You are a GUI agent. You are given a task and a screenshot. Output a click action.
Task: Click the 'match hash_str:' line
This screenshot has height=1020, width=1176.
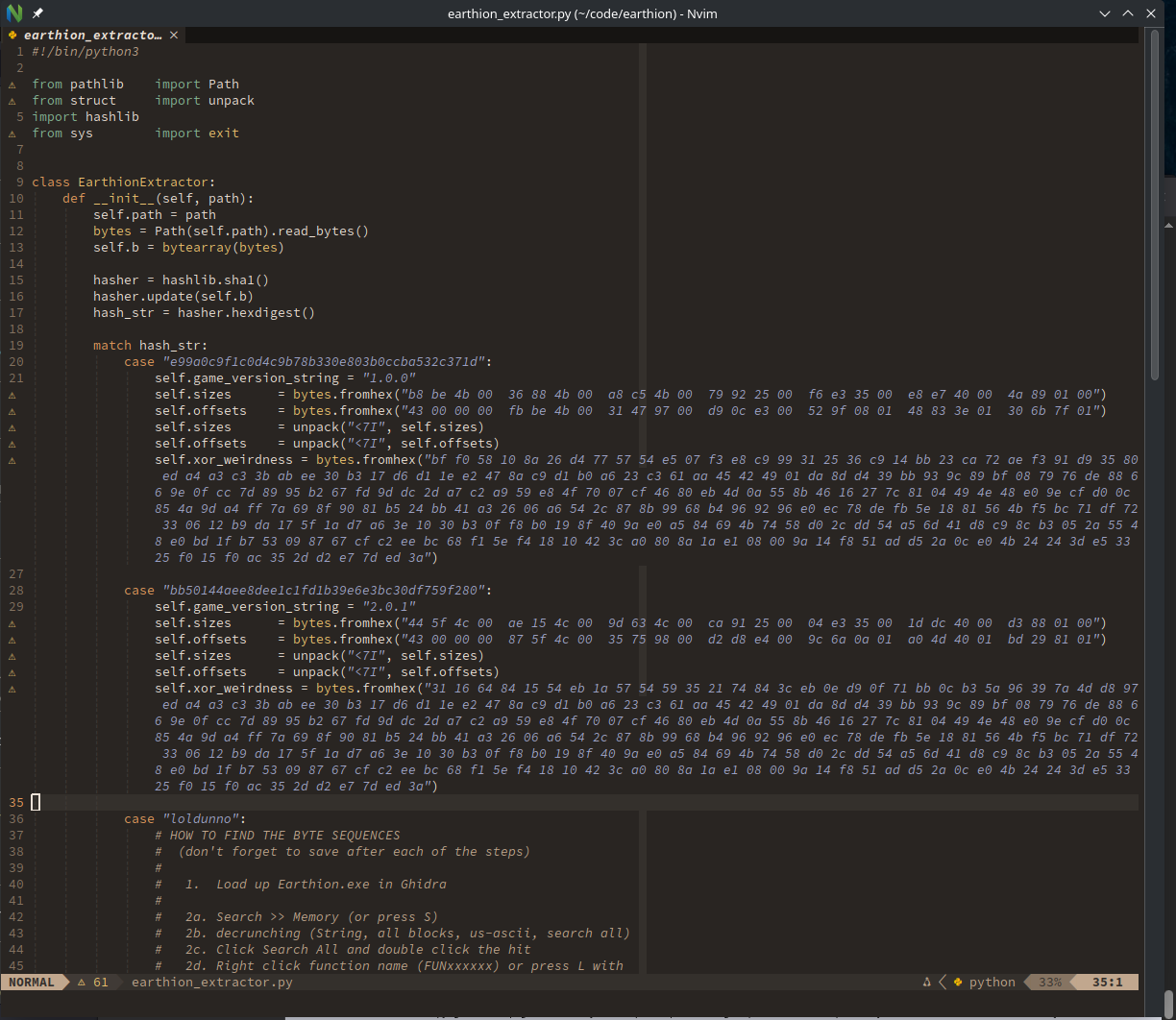[x=151, y=346]
